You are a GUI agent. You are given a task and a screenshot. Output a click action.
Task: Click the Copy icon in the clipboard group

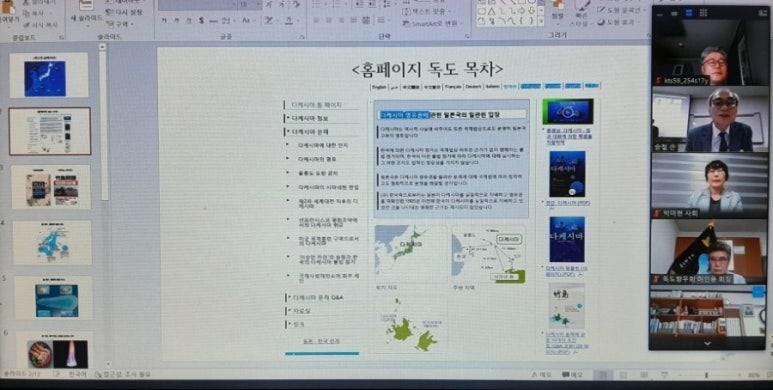(27, 14)
